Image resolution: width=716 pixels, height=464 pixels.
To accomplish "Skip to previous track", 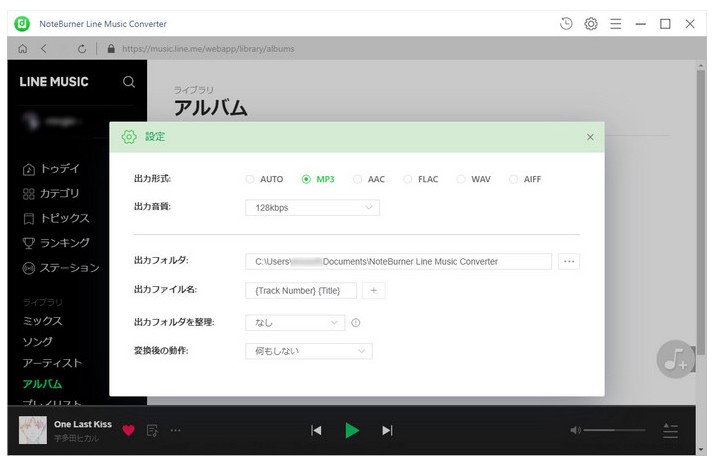I will click(x=316, y=430).
